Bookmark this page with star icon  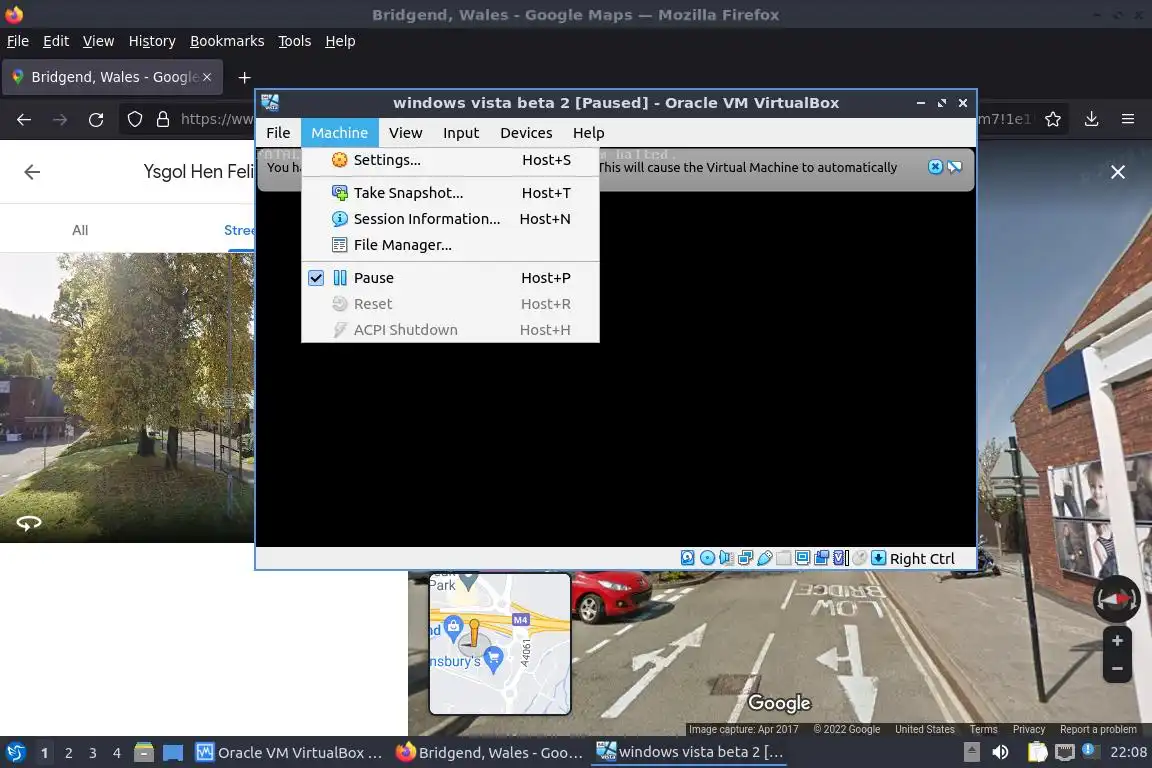pyautogui.click(x=1053, y=119)
